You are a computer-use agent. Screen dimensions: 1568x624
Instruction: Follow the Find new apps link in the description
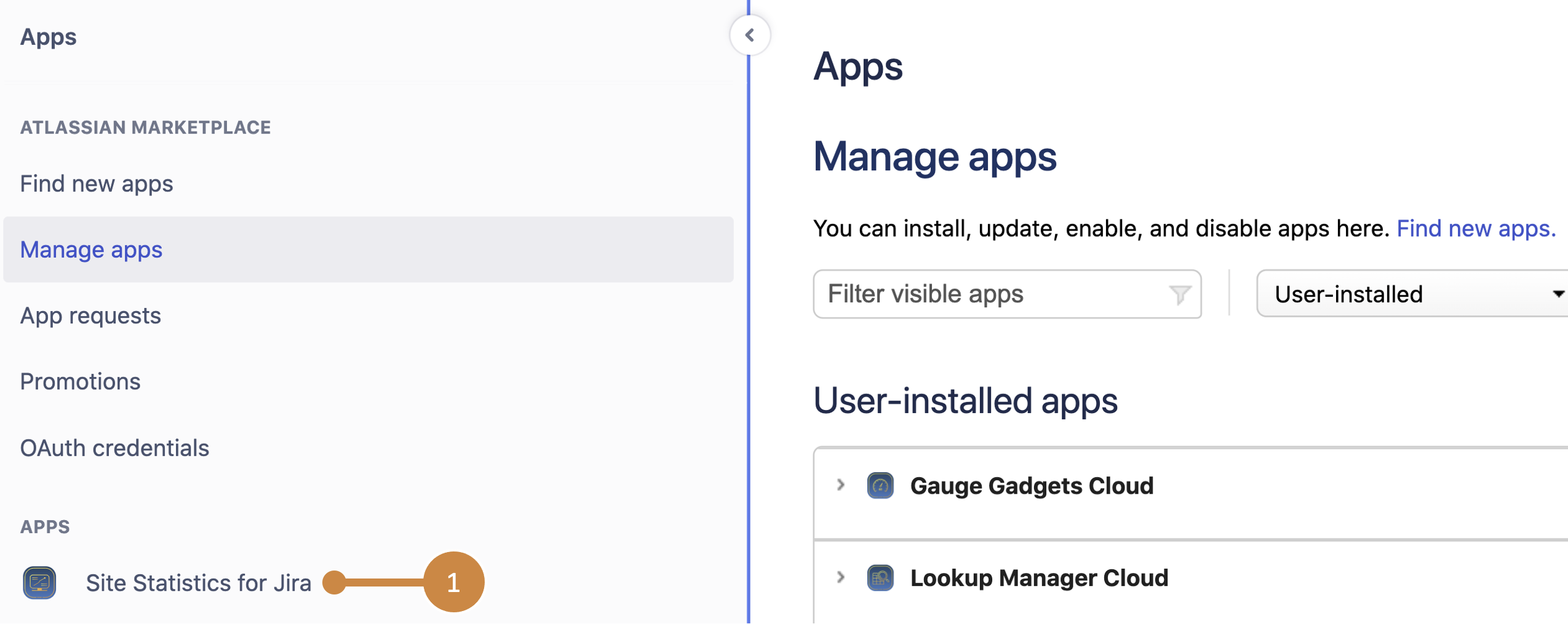tap(1474, 229)
